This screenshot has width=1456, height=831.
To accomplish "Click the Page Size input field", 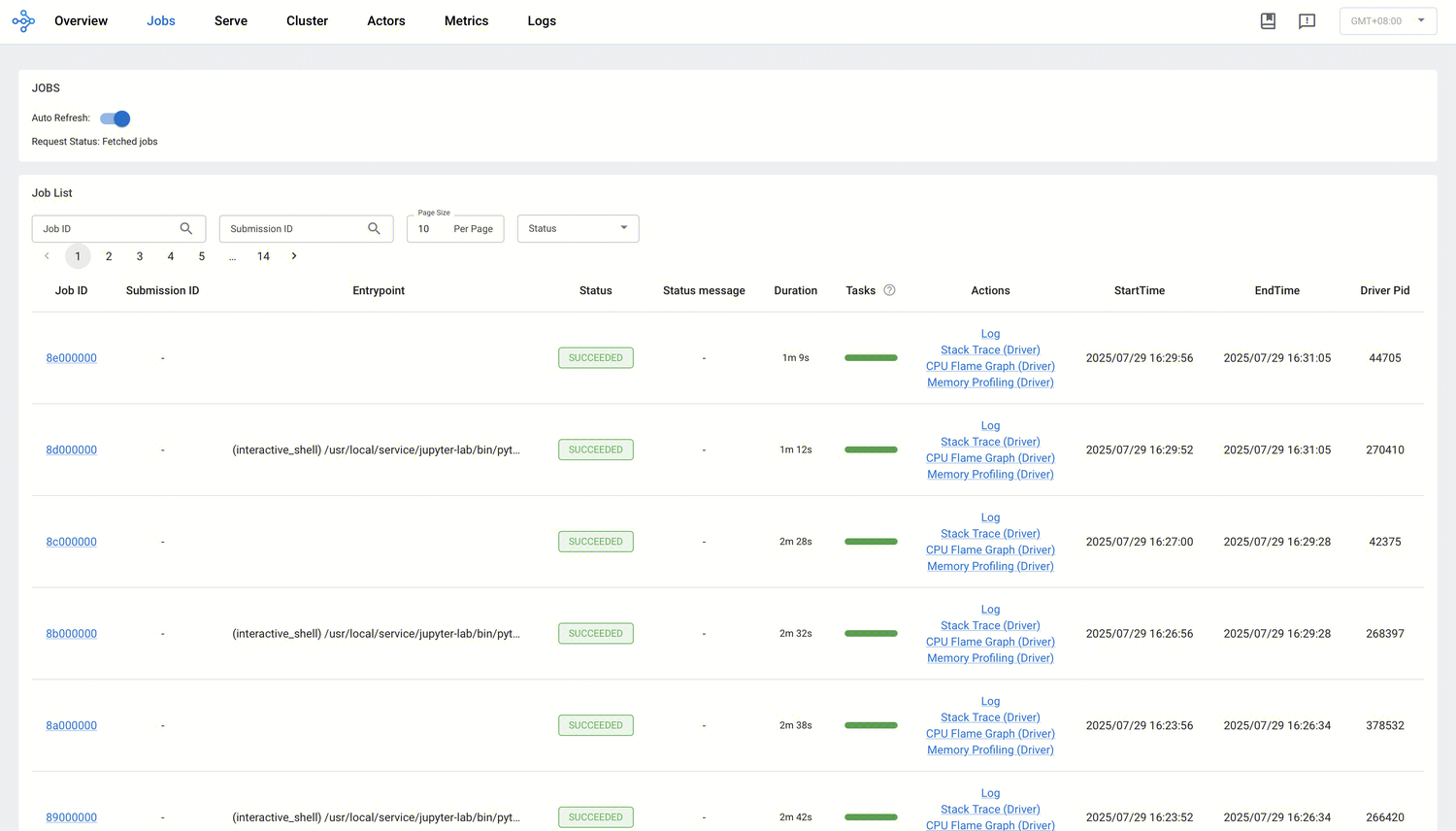I will (x=455, y=229).
